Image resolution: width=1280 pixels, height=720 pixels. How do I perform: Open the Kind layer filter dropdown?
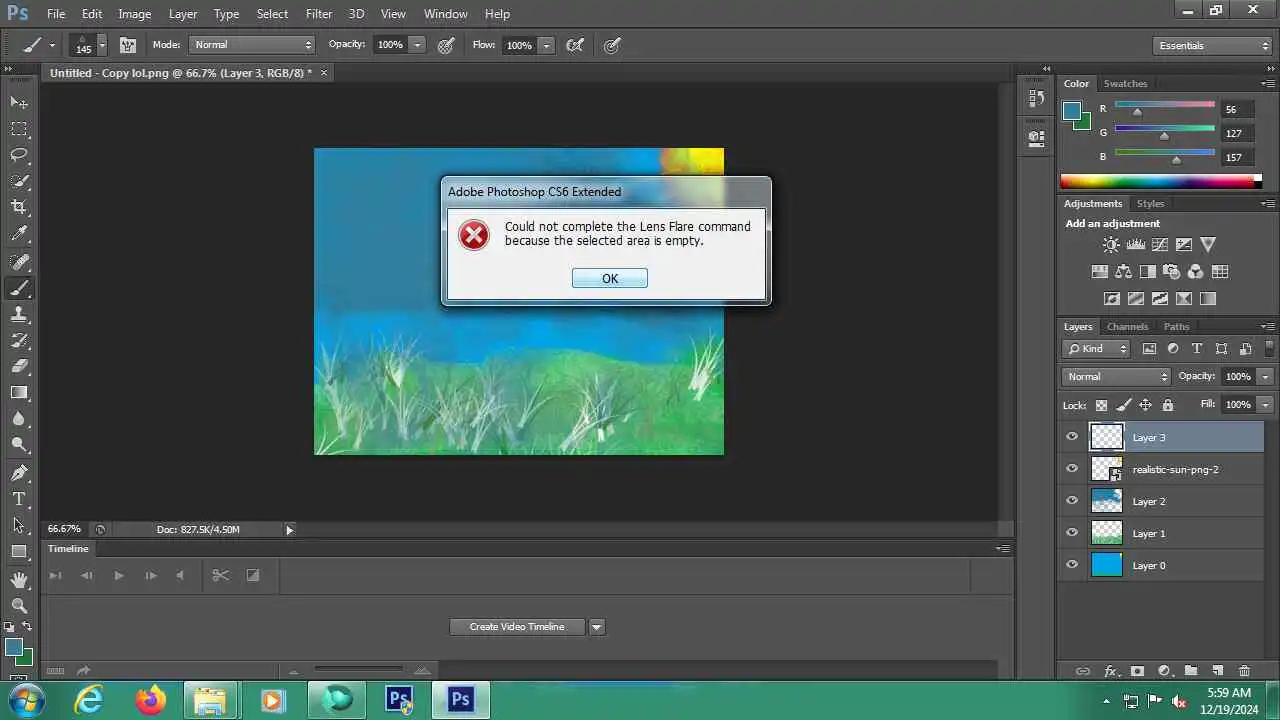coord(1096,348)
